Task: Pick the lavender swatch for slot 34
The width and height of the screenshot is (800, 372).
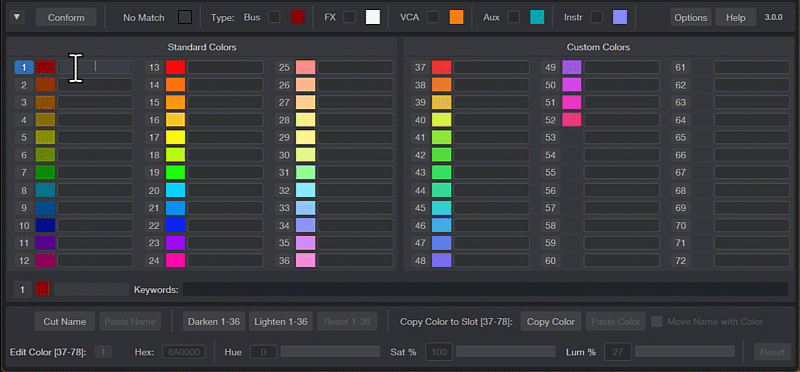Action: coord(306,226)
